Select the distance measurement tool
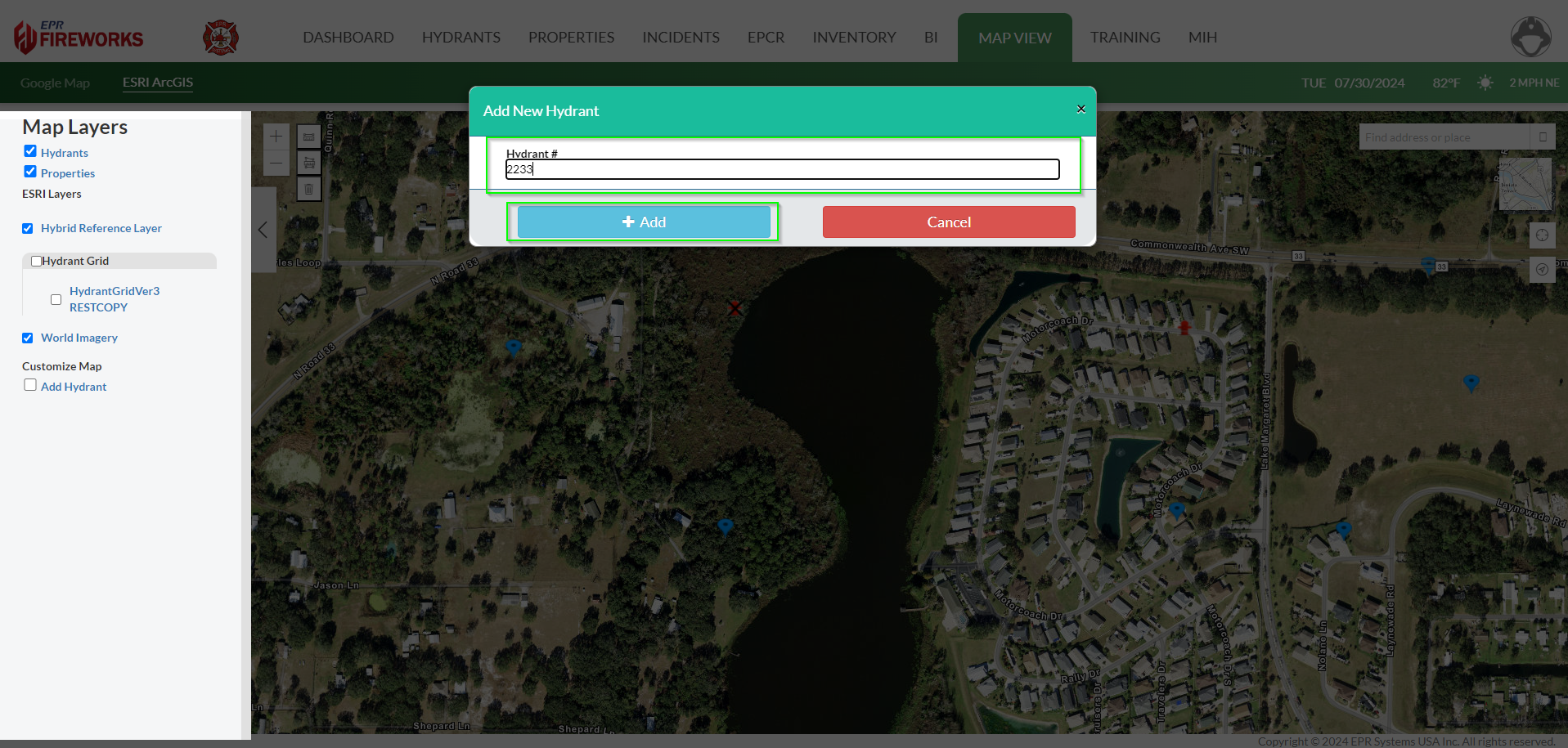This screenshot has width=1568, height=748. (x=308, y=137)
